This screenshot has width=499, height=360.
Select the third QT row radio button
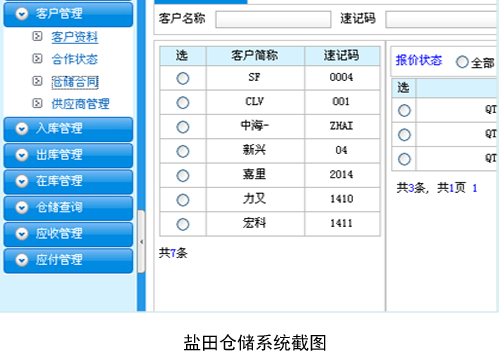(x=404, y=159)
